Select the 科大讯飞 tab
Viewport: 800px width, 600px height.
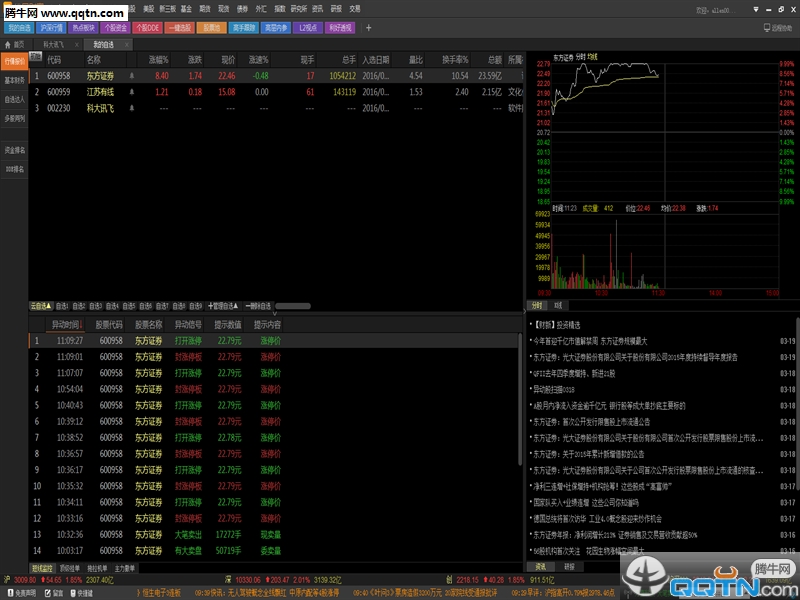point(54,45)
